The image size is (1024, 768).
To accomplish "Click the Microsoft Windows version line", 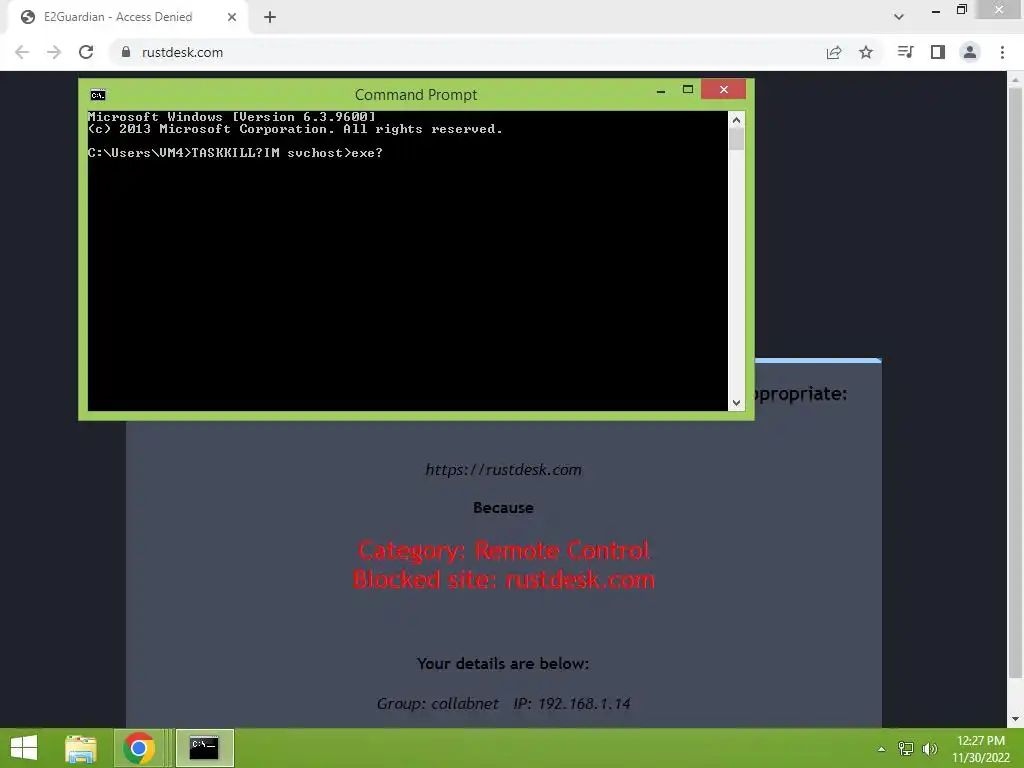I will [x=232, y=117].
